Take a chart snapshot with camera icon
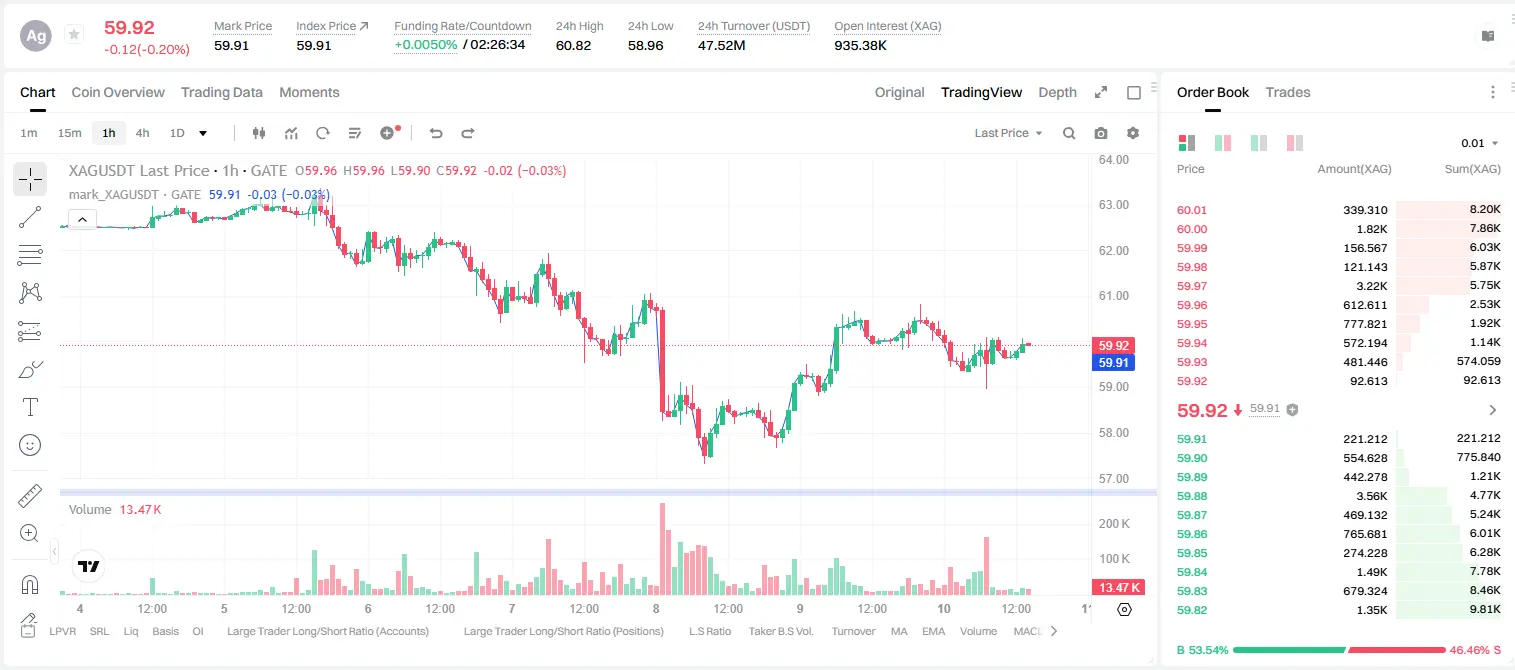 [1101, 133]
